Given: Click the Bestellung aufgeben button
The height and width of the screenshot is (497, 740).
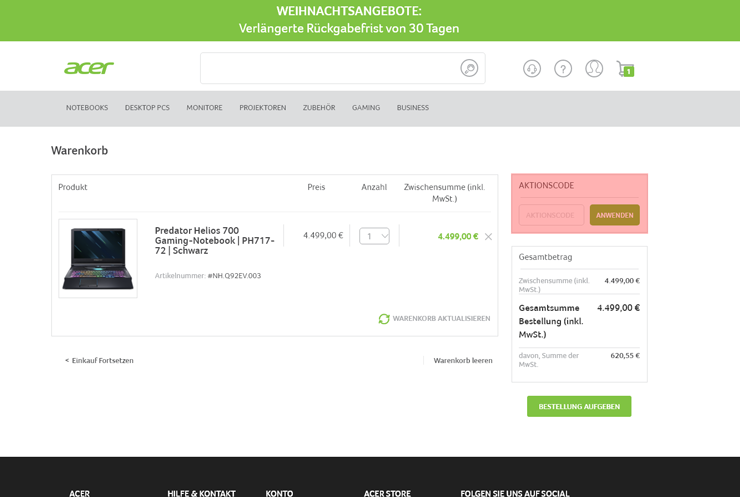Looking at the screenshot, I should tap(579, 406).
